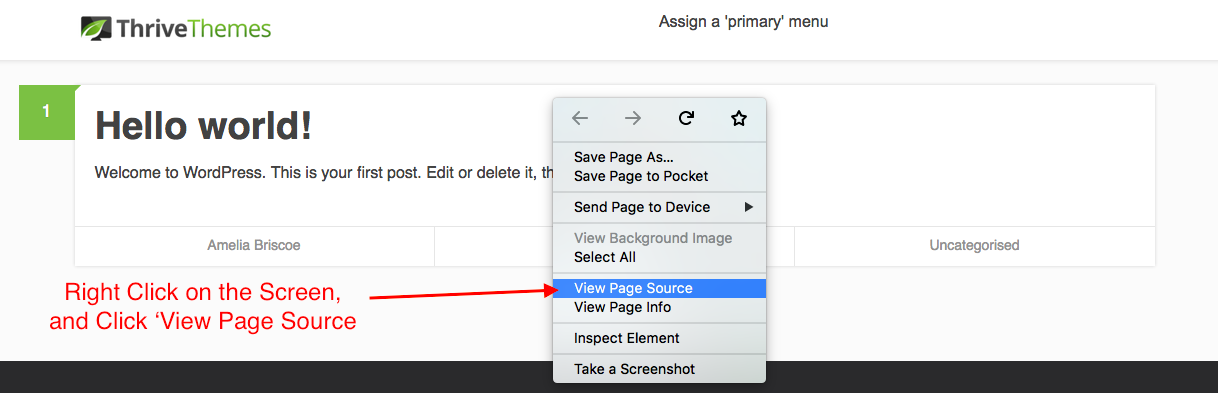Open the Uncategorised category link

tap(974, 245)
